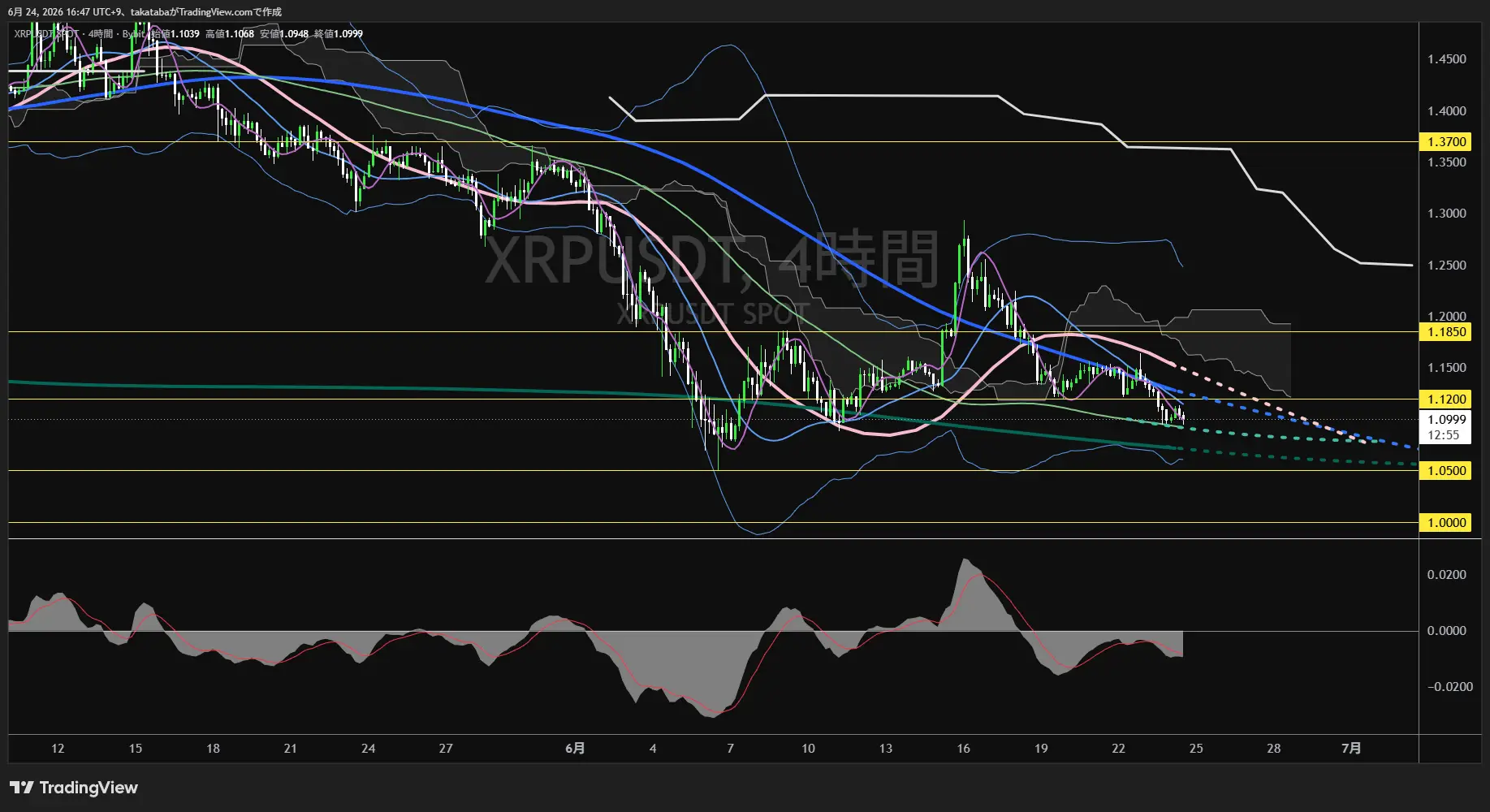Viewport: 1490px width, 812px height.
Task: Click date 25 on the time axis
Action: pos(1196,749)
